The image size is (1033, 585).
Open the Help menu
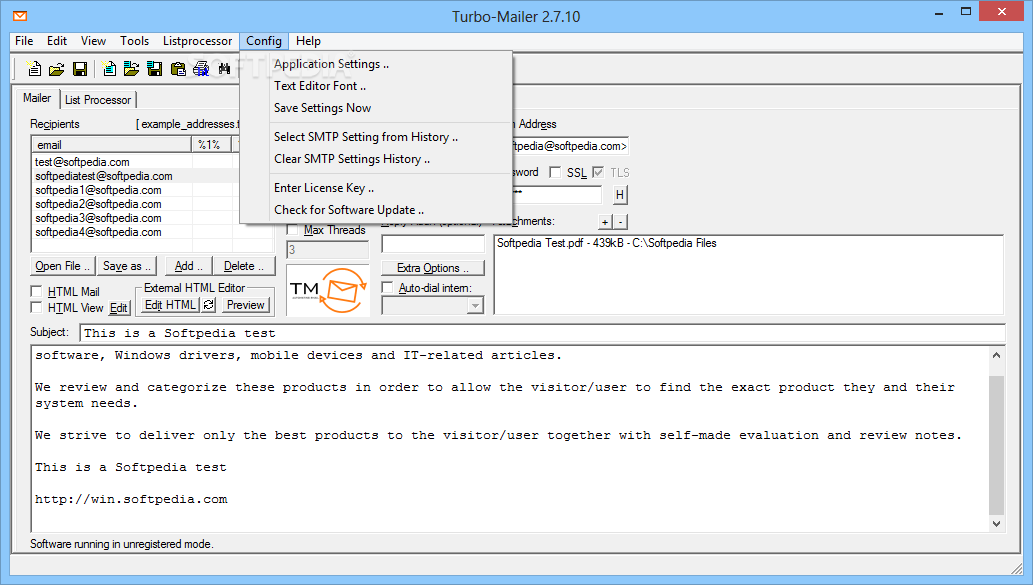308,41
